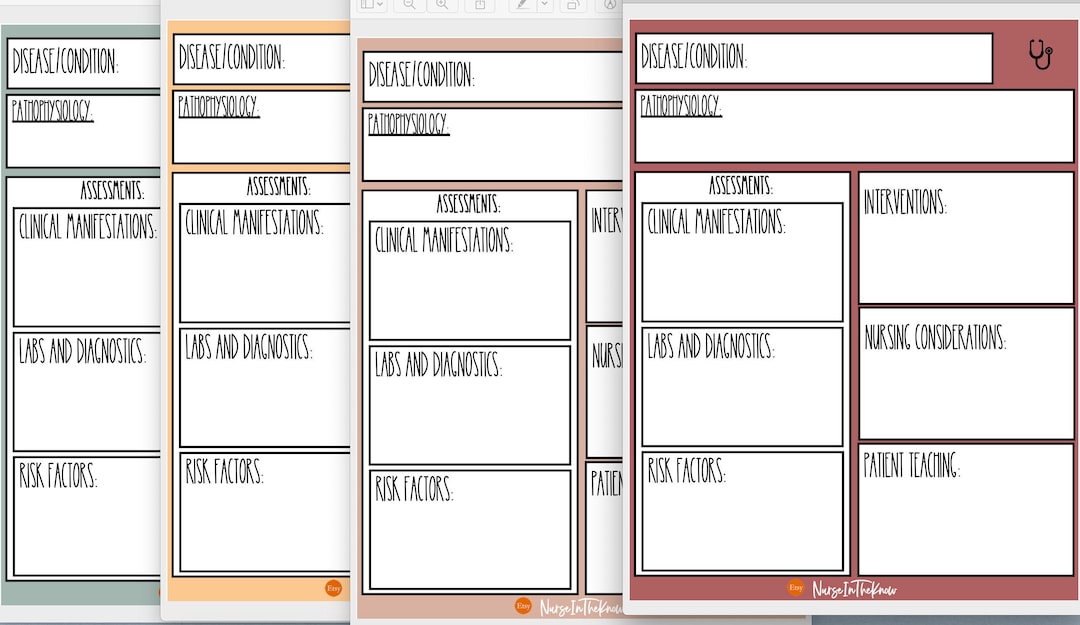Click "ASSESSMENTS:" in the green template

pyautogui.click(x=112, y=189)
